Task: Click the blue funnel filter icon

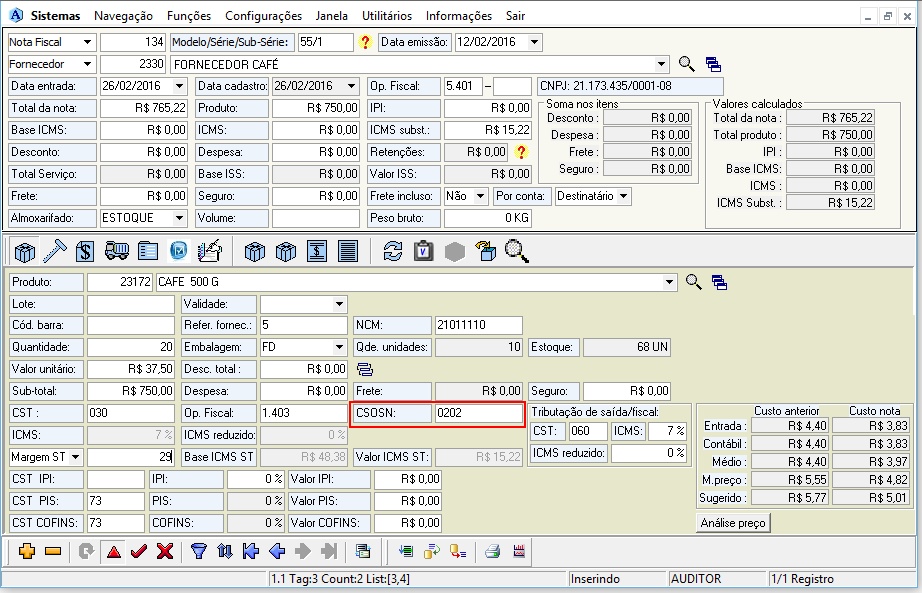Action: coord(199,551)
